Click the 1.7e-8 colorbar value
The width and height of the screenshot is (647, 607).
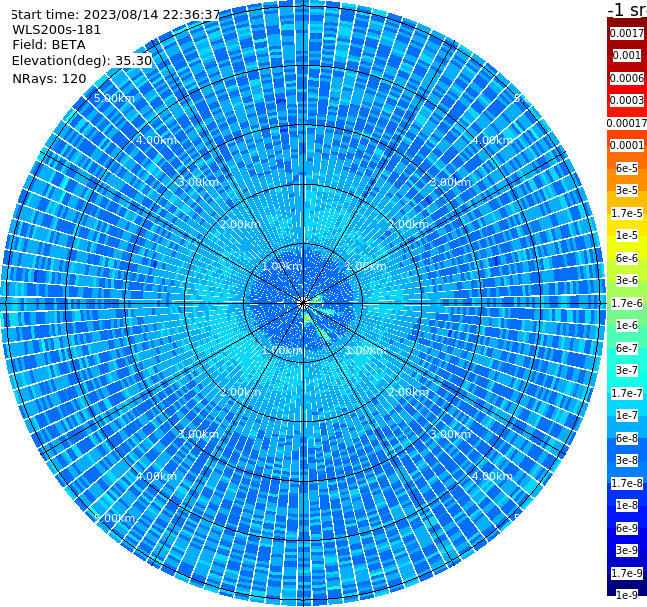[x=627, y=483]
